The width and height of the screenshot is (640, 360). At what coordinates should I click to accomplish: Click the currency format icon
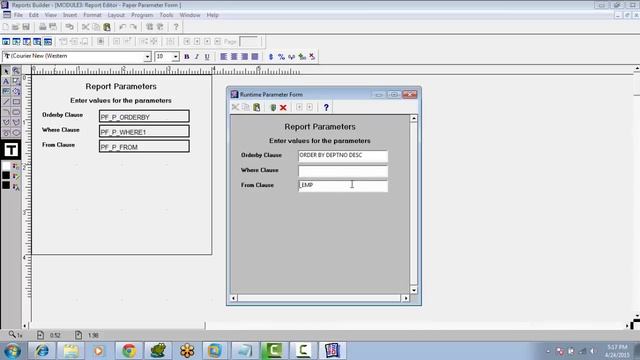coord(271,57)
